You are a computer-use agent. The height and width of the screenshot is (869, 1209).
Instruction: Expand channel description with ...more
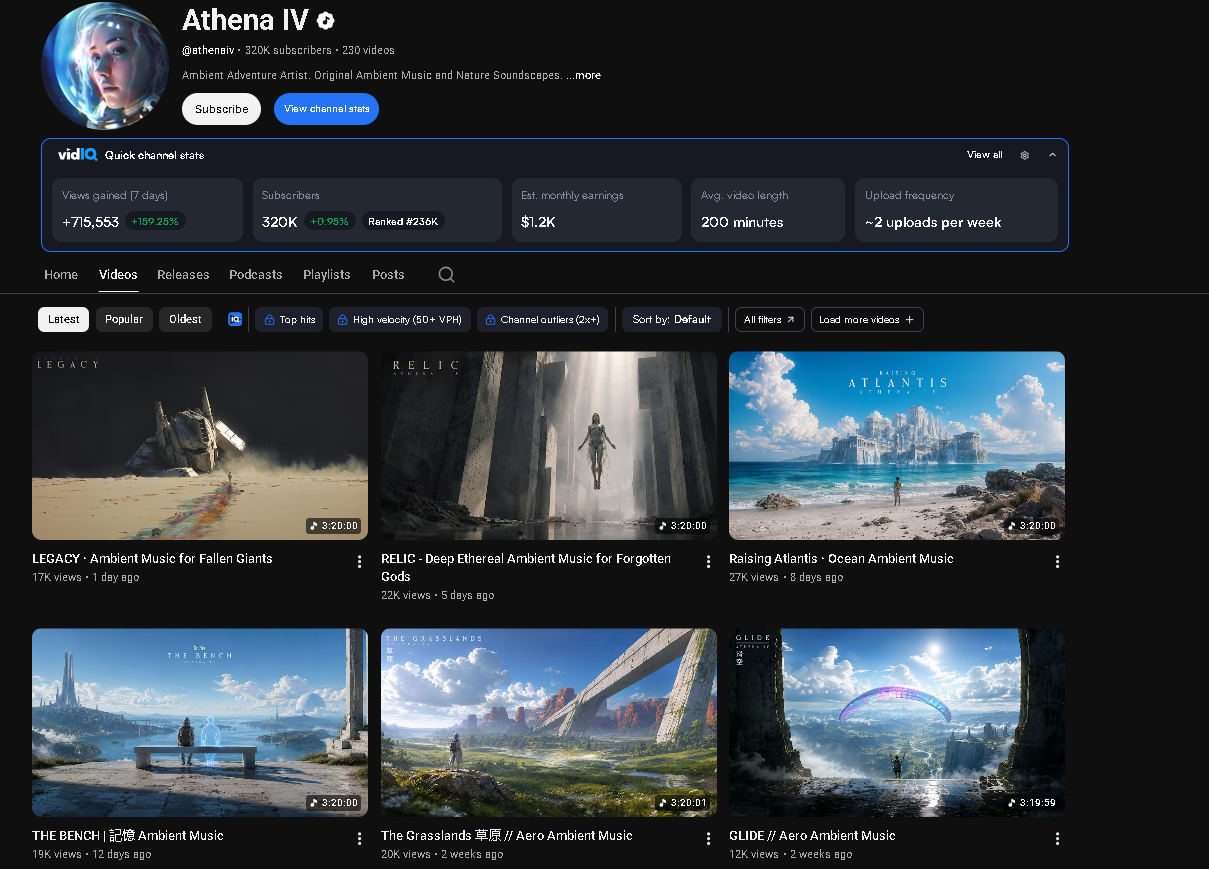(583, 75)
